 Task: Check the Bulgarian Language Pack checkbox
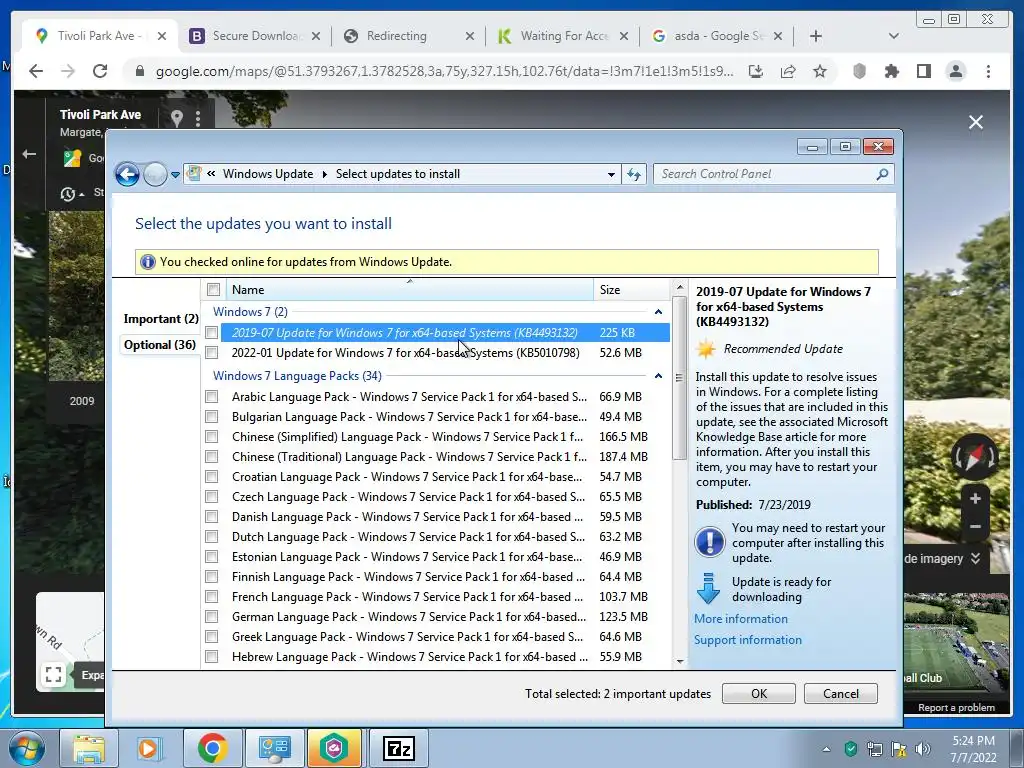(x=212, y=417)
